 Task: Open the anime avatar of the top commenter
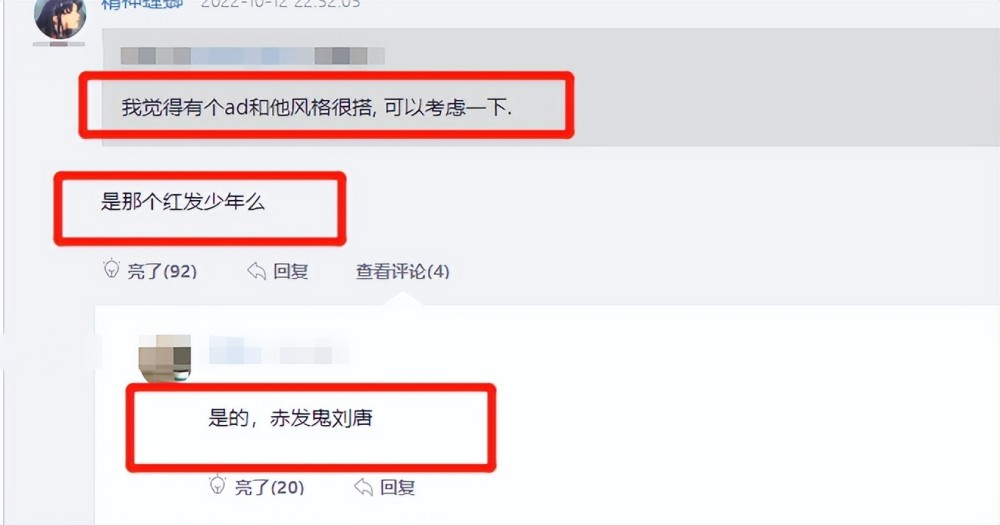coord(60,18)
